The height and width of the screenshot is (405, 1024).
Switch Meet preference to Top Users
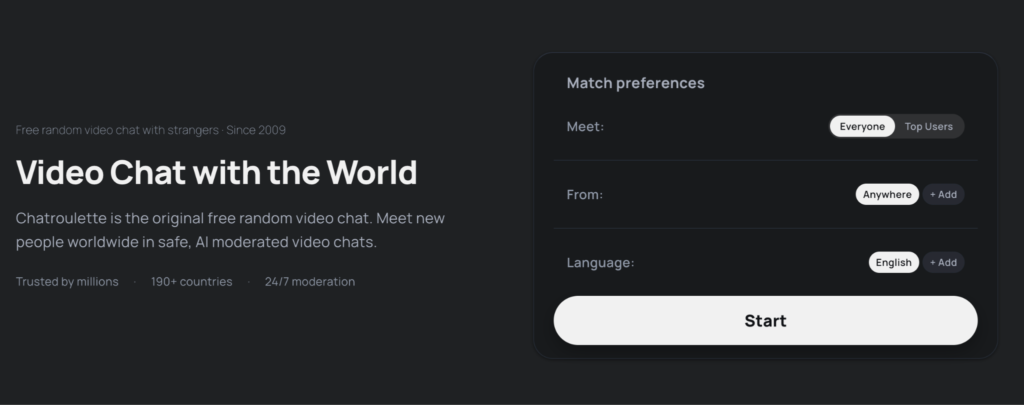tap(928, 127)
